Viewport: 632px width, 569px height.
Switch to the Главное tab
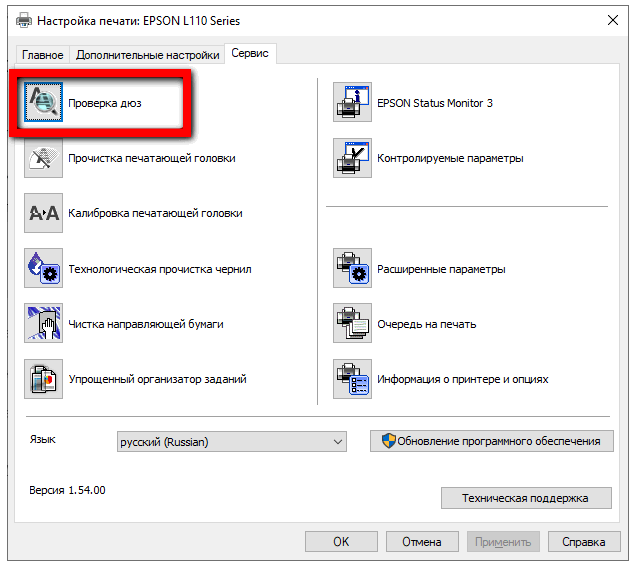click(41, 55)
